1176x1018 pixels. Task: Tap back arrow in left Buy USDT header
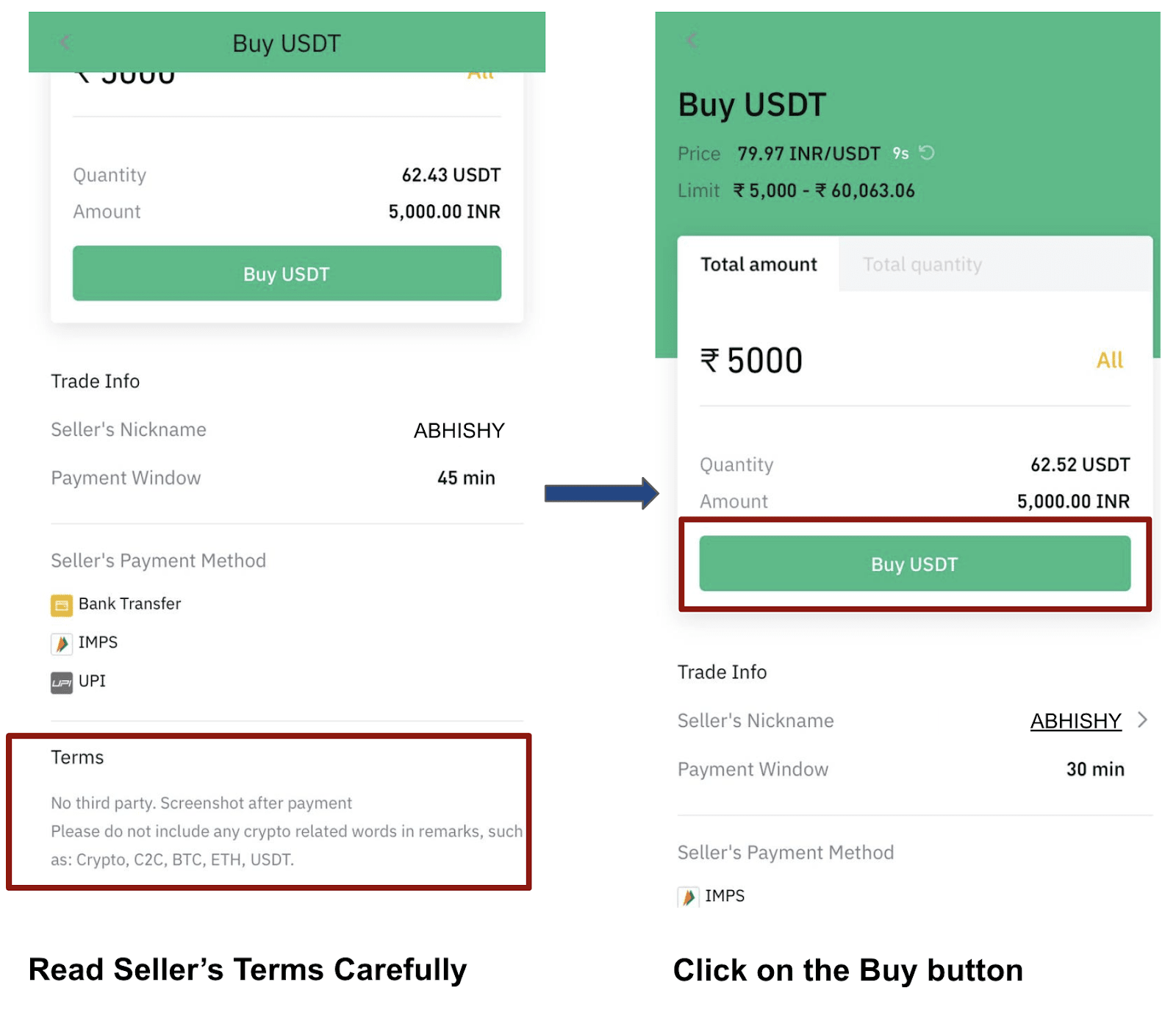[x=65, y=43]
